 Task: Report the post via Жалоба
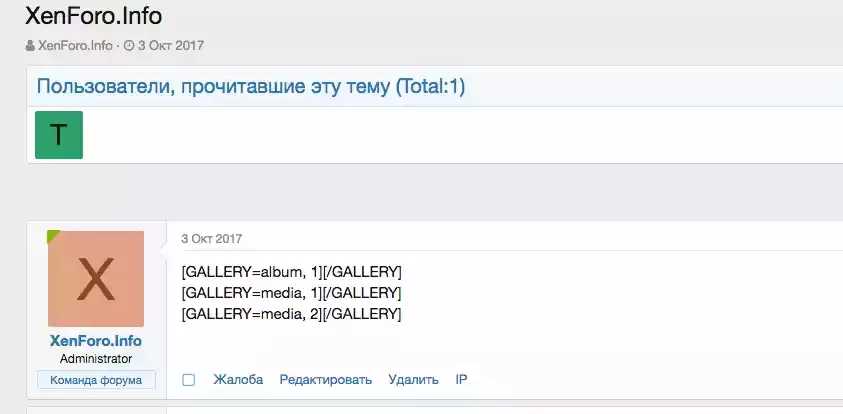point(238,380)
